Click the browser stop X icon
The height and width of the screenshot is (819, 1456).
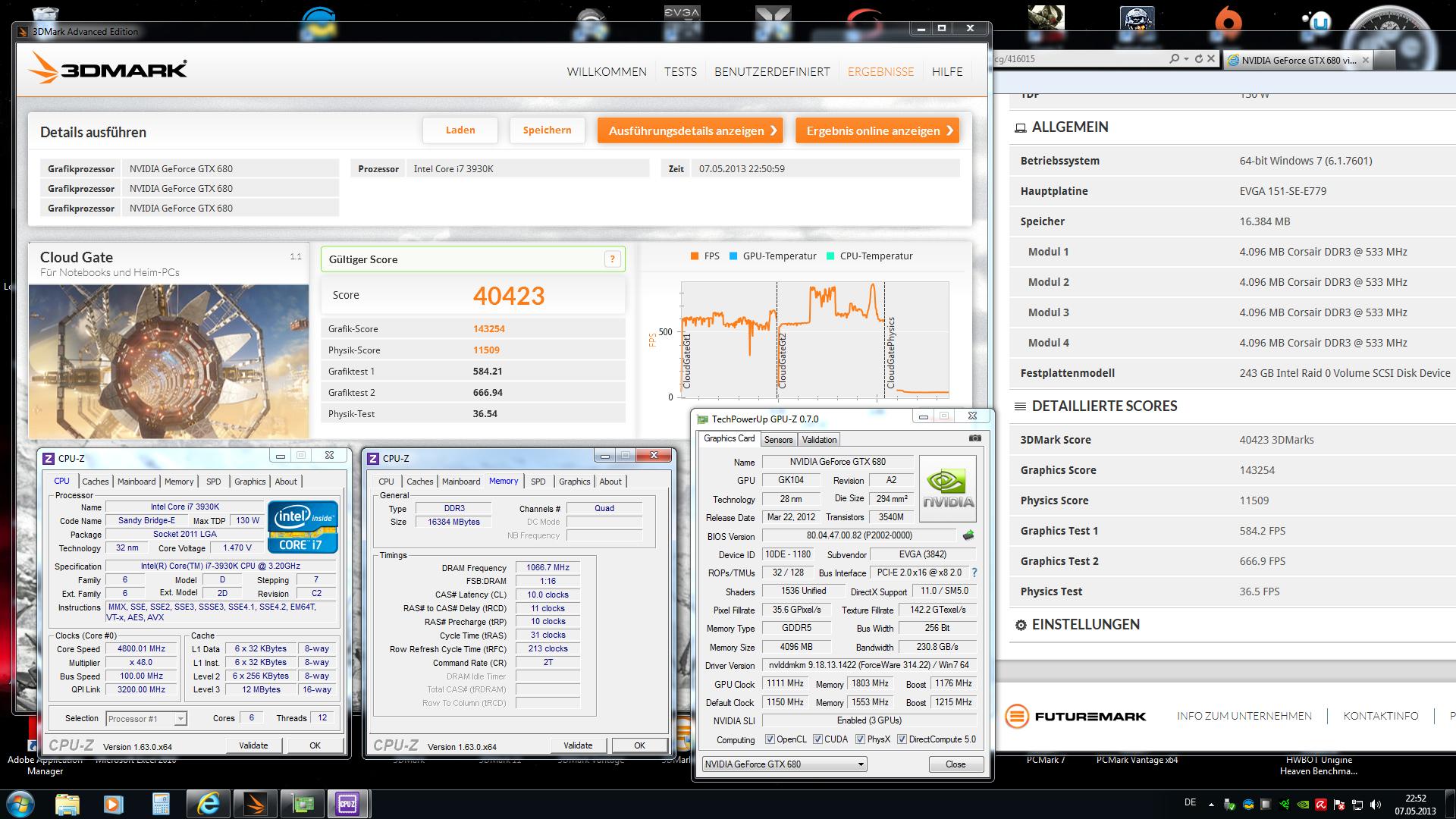(x=1211, y=58)
